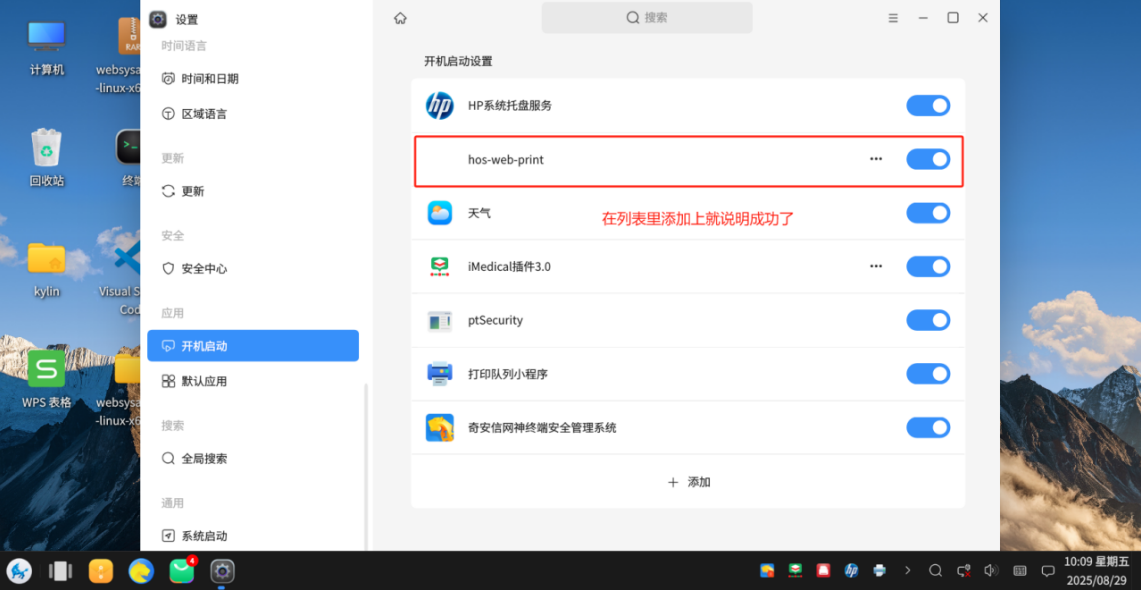Click the 天气 weather app icon
Image resolution: width=1141 pixels, height=590 pixels.
440,212
